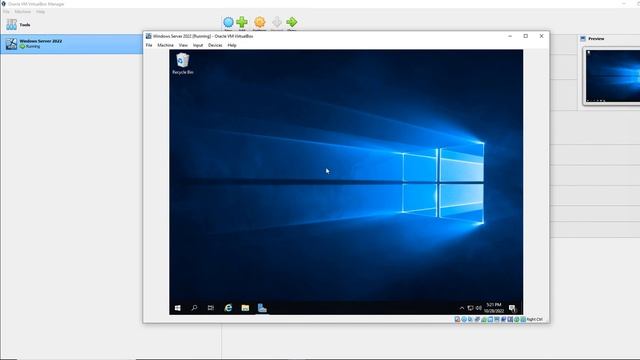Open Help menu in the VM window
The width and height of the screenshot is (640, 360).
(232, 45)
